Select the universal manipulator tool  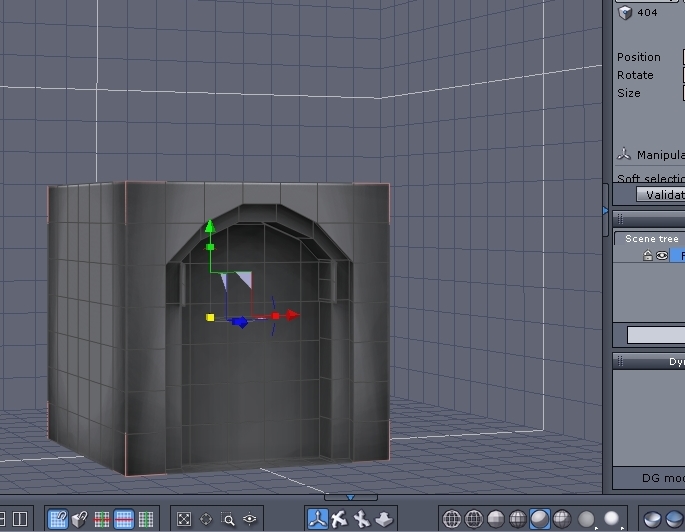(318, 519)
